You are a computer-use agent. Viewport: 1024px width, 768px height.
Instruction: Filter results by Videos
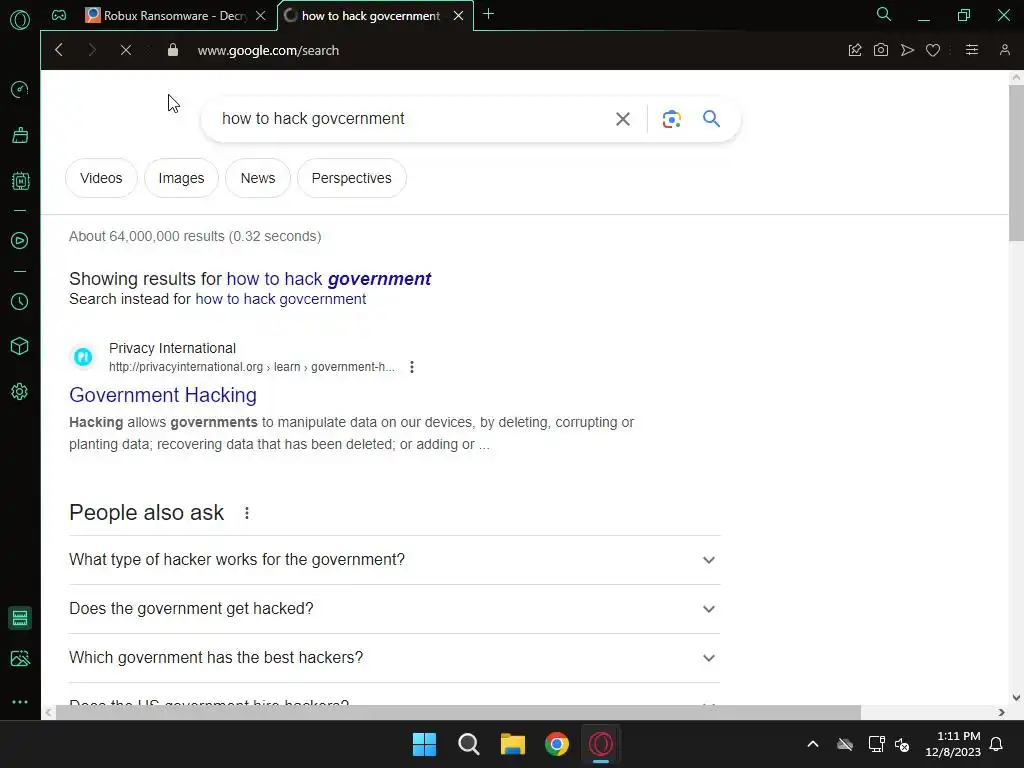pos(101,178)
